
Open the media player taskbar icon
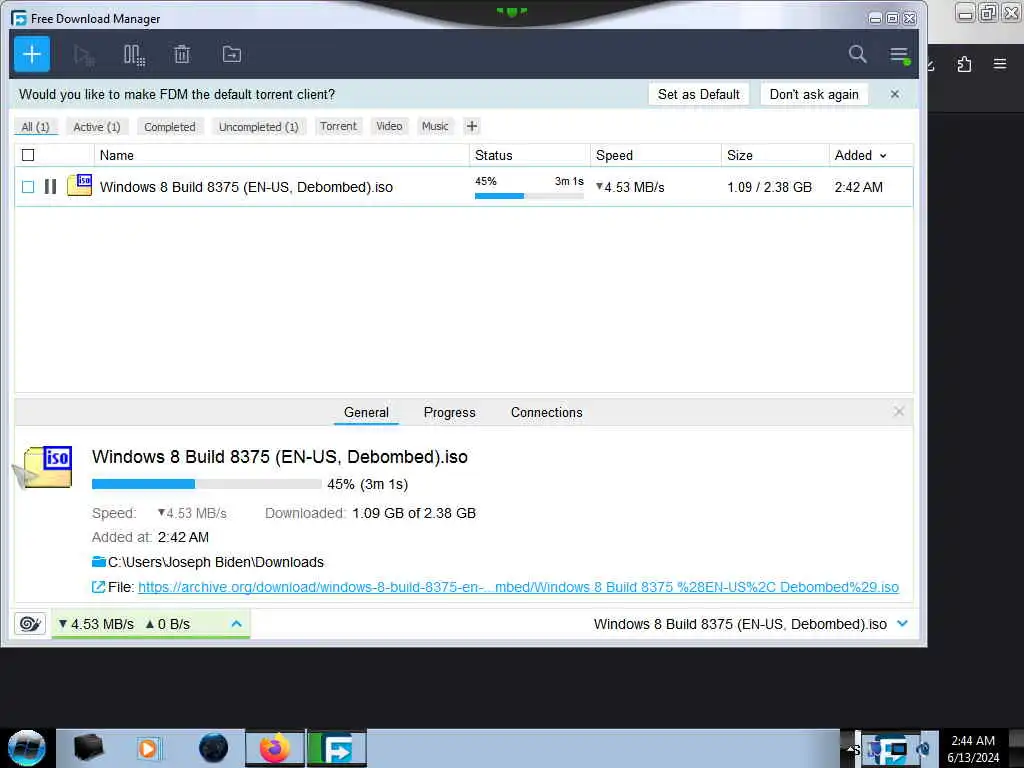tap(148, 748)
